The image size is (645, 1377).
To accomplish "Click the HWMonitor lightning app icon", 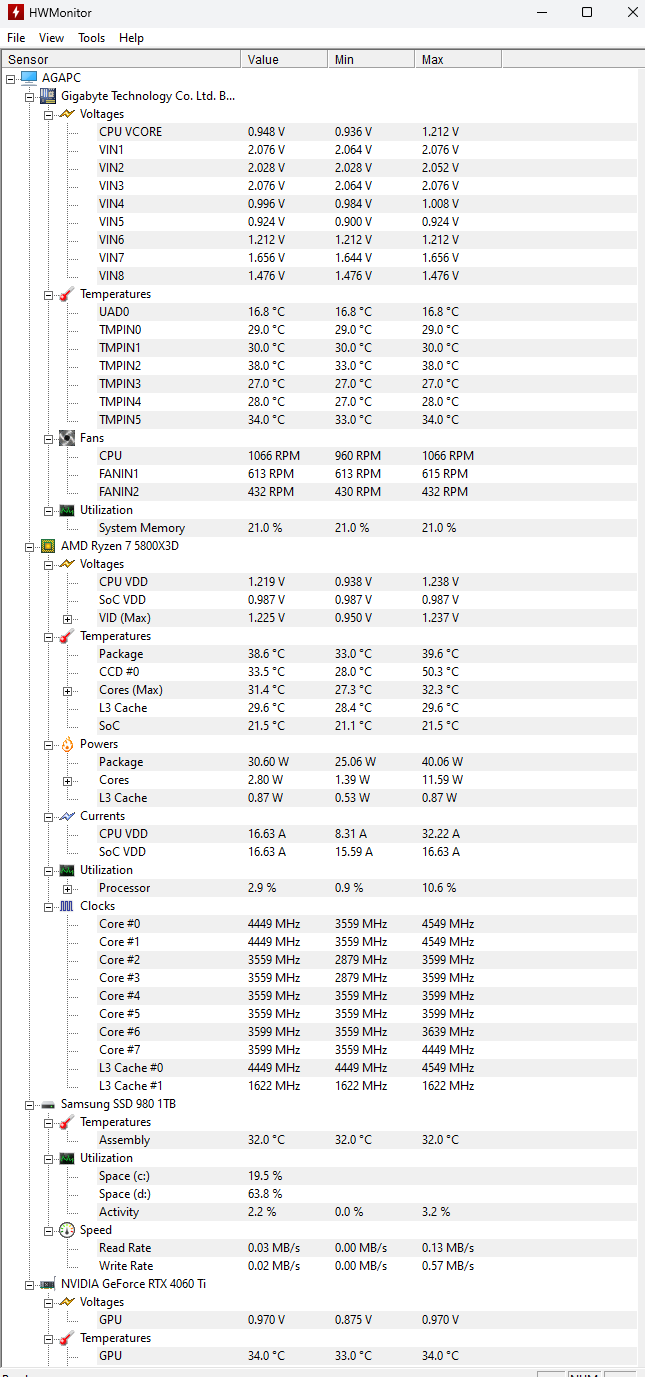I will coord(15,12).
